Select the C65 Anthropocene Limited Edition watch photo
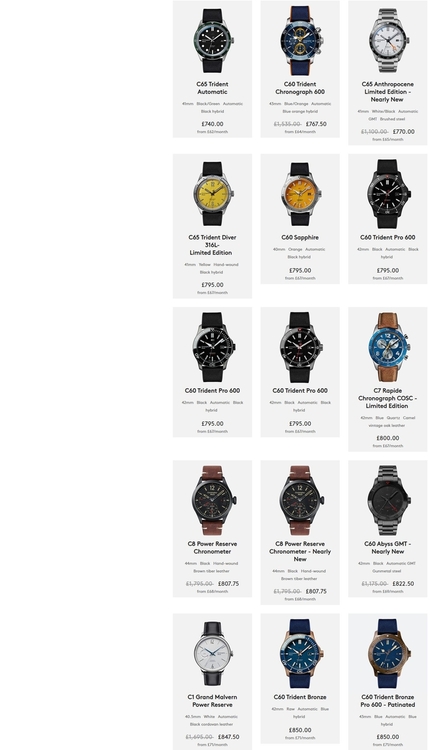Screen dimensions: 430x750 [x=388, y=41]
